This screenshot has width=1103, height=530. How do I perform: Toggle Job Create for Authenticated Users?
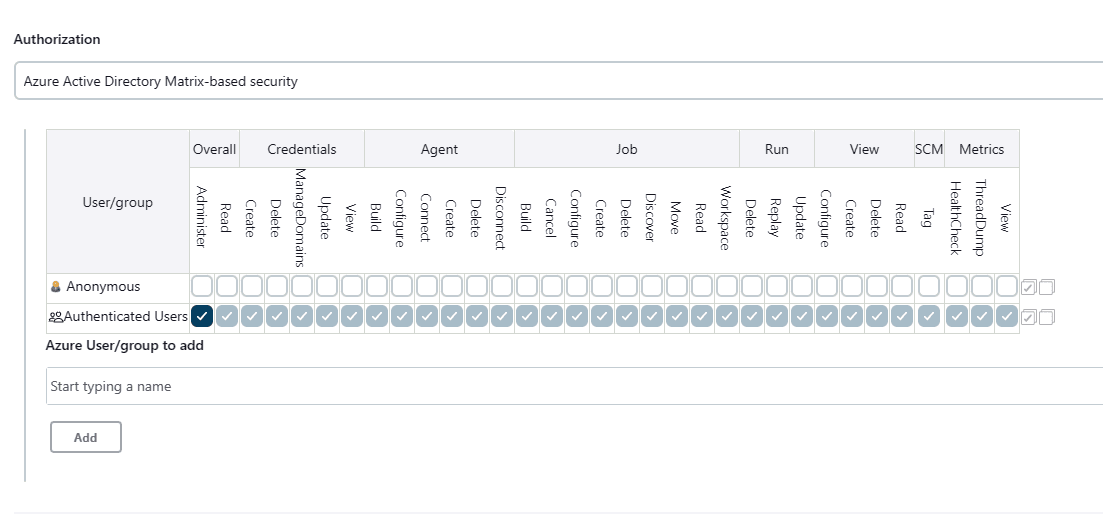tap(601, 317)
